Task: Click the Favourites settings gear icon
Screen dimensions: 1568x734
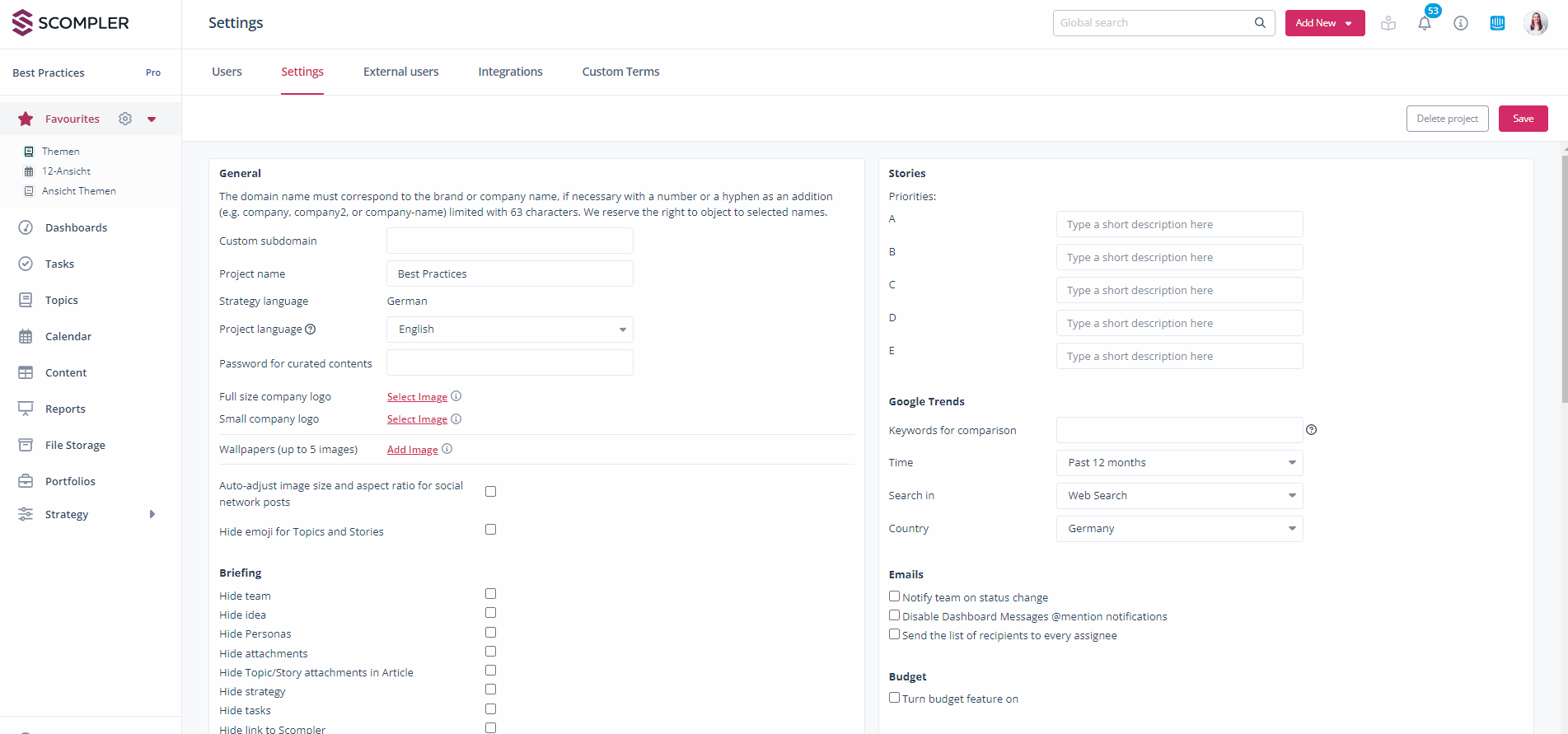Action: click(x=125, y=119)
